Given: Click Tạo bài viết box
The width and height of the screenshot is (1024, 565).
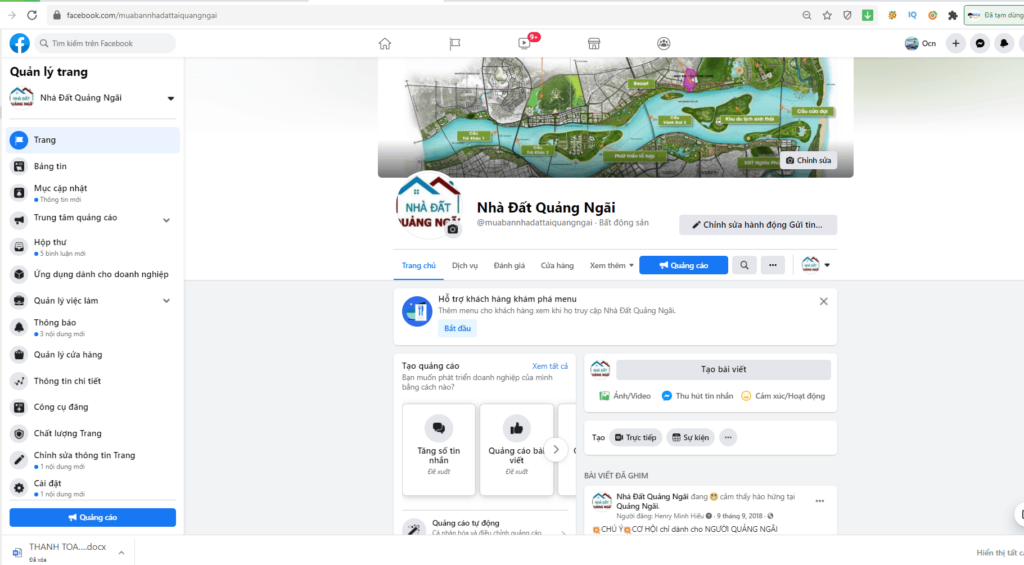Looking at the screenshot, I should click(724, 369).
